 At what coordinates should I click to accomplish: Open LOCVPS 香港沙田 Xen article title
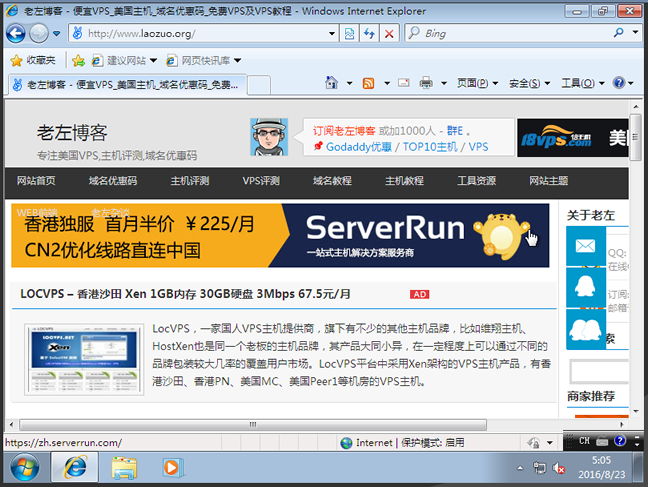[x=186, y=294]
